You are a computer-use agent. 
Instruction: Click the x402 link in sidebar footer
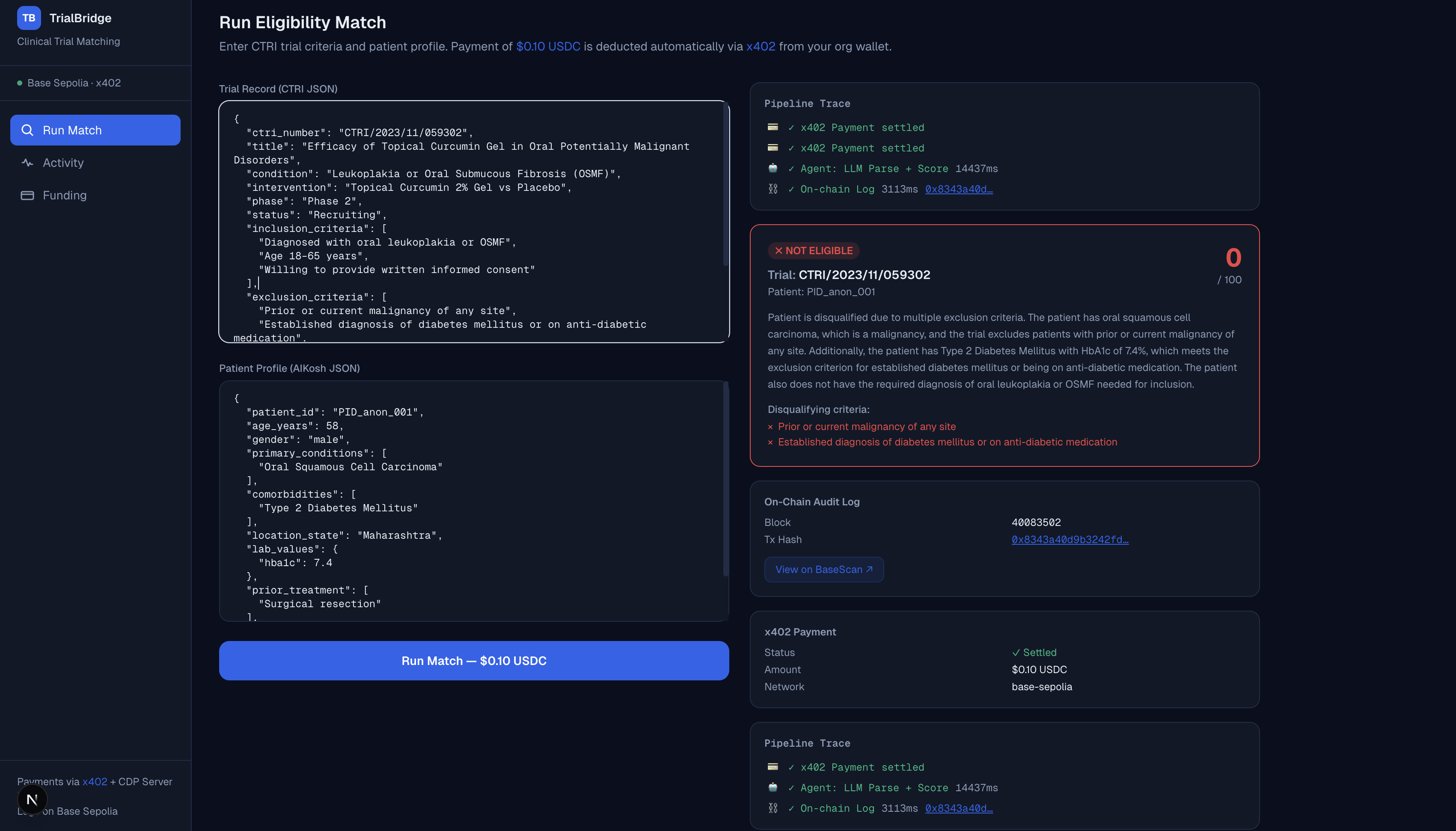pyautogui.click(x=94, y=781)
